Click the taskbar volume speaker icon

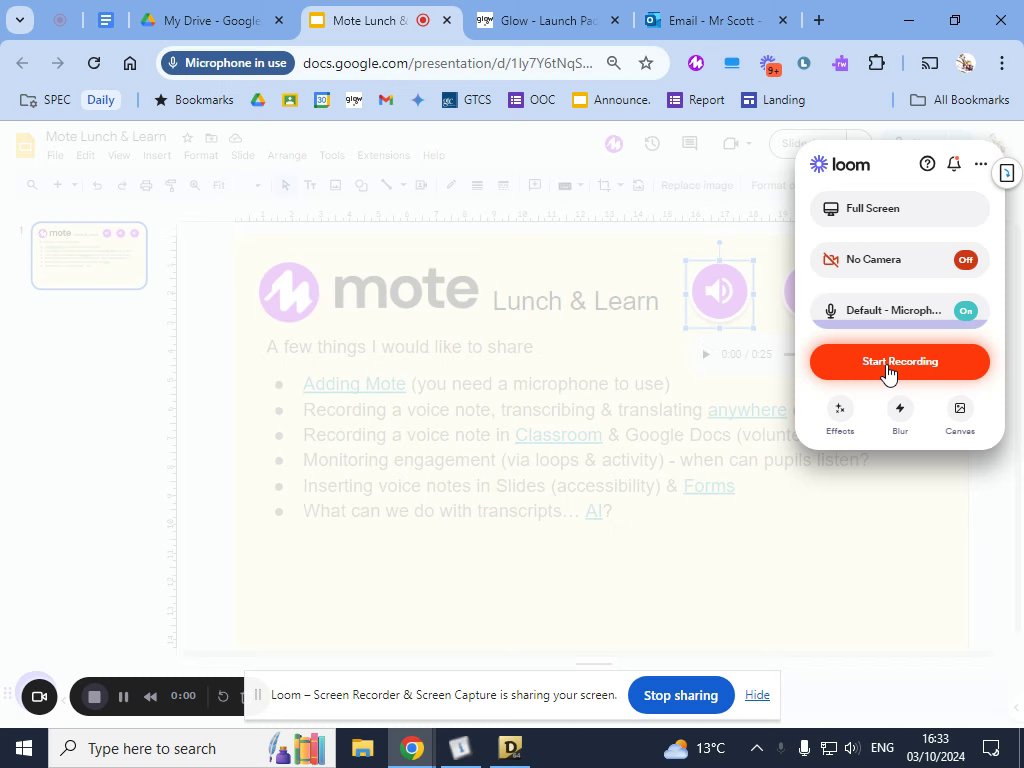tap(852, 748)
